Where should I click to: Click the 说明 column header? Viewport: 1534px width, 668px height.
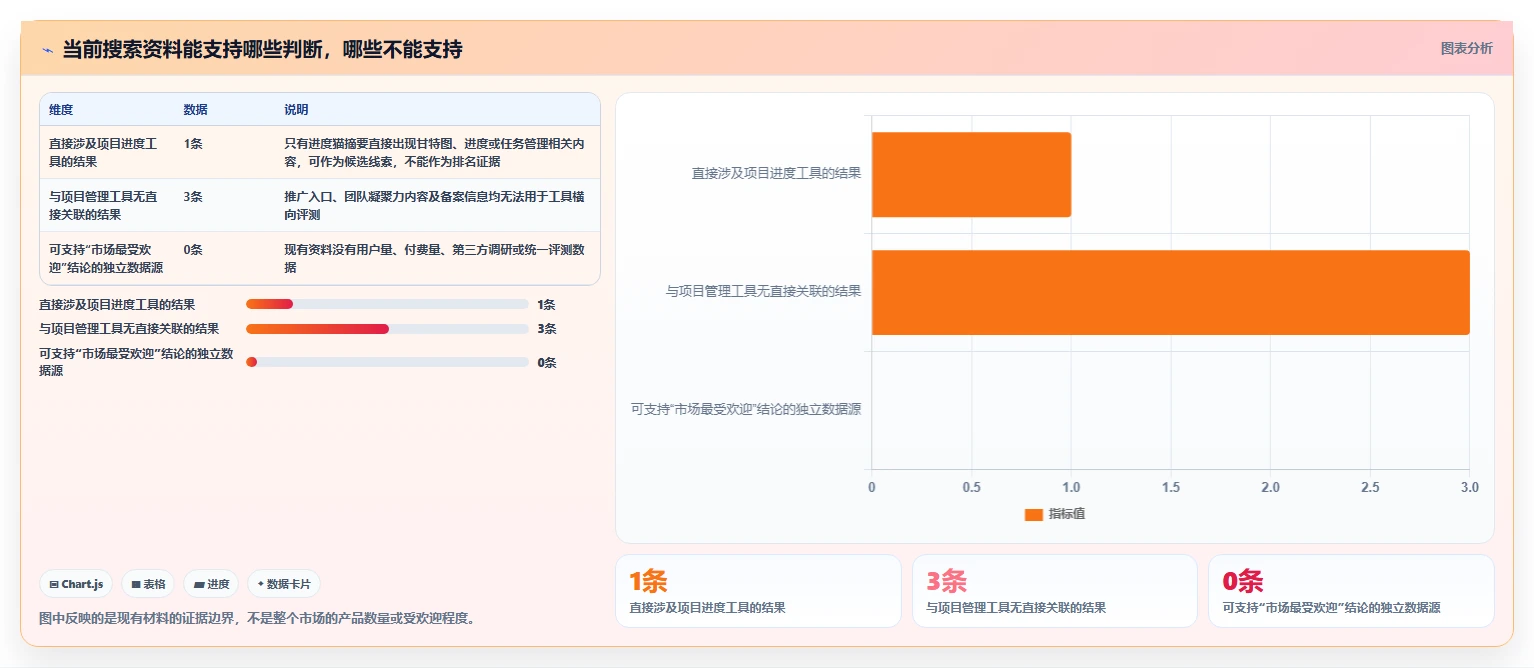click(296, 110)
